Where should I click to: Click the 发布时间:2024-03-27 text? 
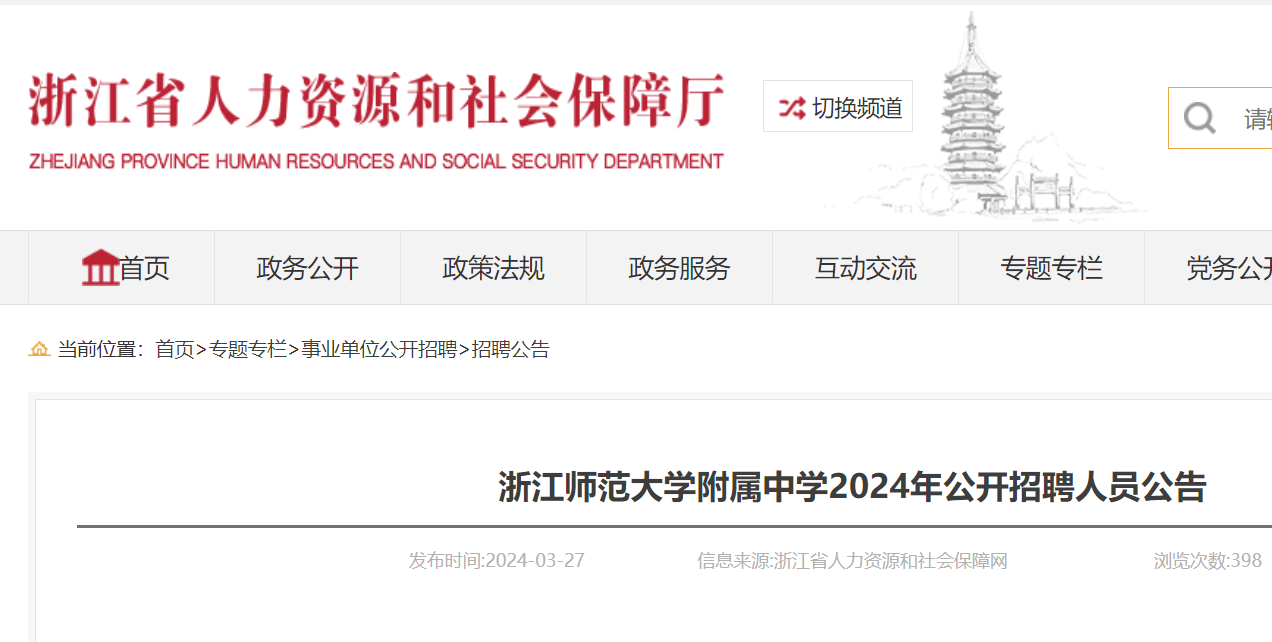click(x=496, y=560)
